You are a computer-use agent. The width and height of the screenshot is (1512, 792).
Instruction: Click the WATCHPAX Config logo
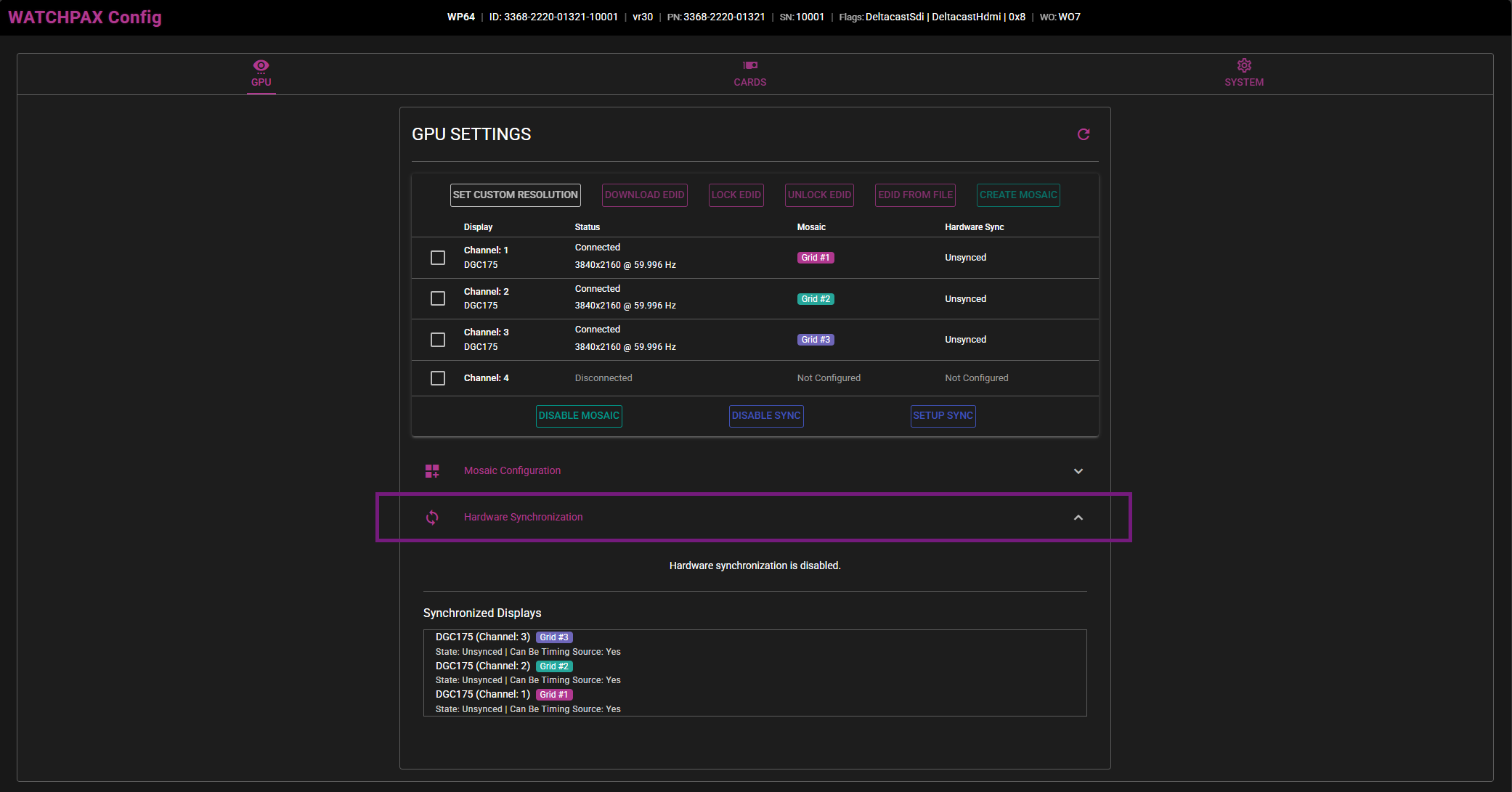click(84, 17)
